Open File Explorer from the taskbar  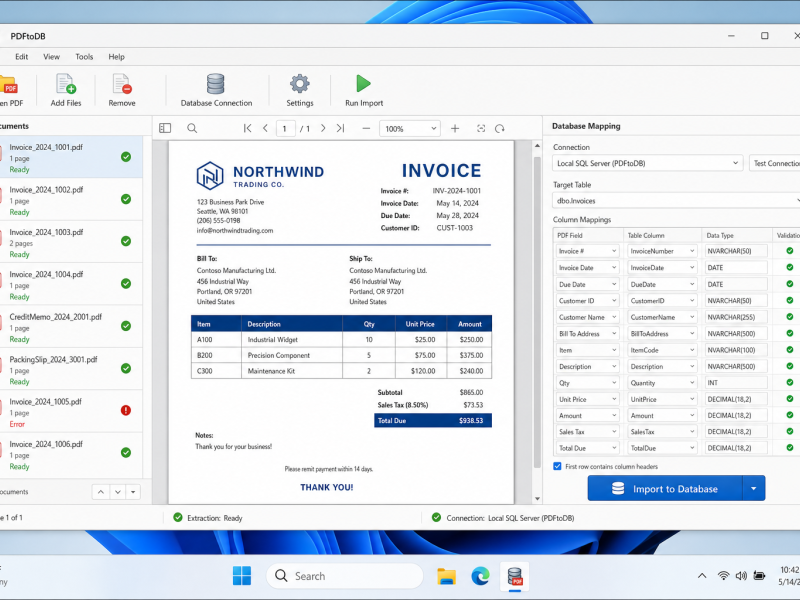446,576
